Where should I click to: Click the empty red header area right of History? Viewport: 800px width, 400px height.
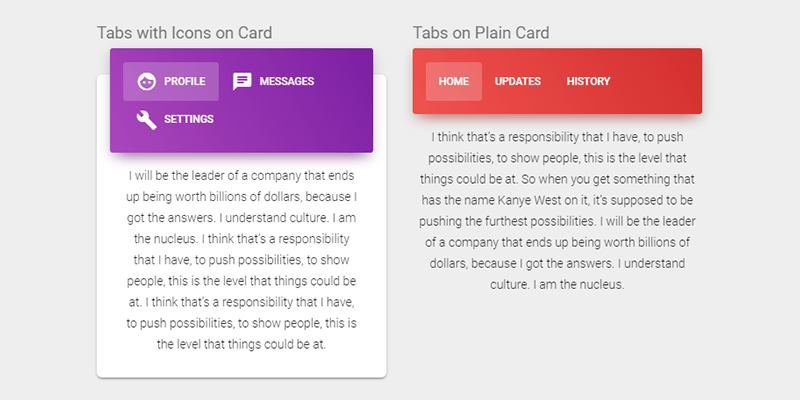655,81
